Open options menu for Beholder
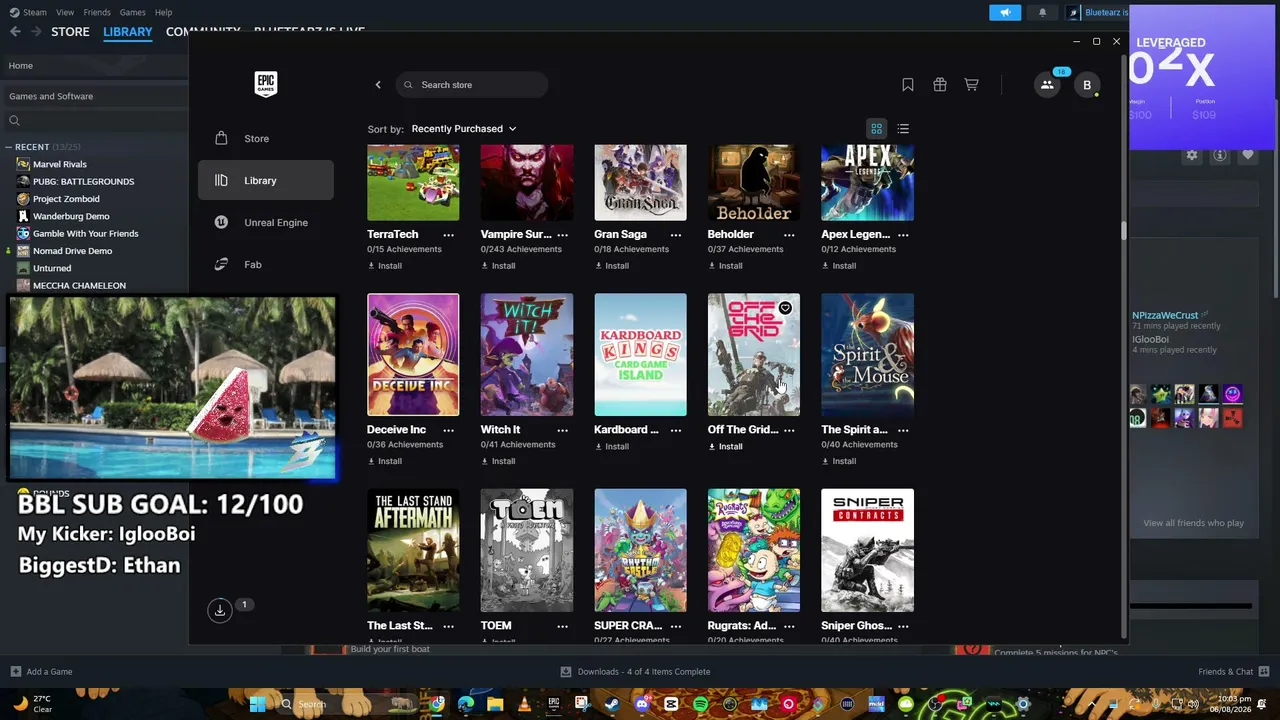Screen dimensions: 1280x720 (789, 235)
